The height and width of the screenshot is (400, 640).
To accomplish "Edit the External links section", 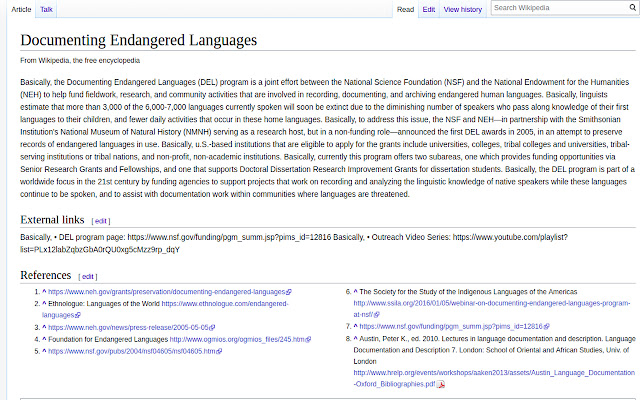I will tap(100, 221).
